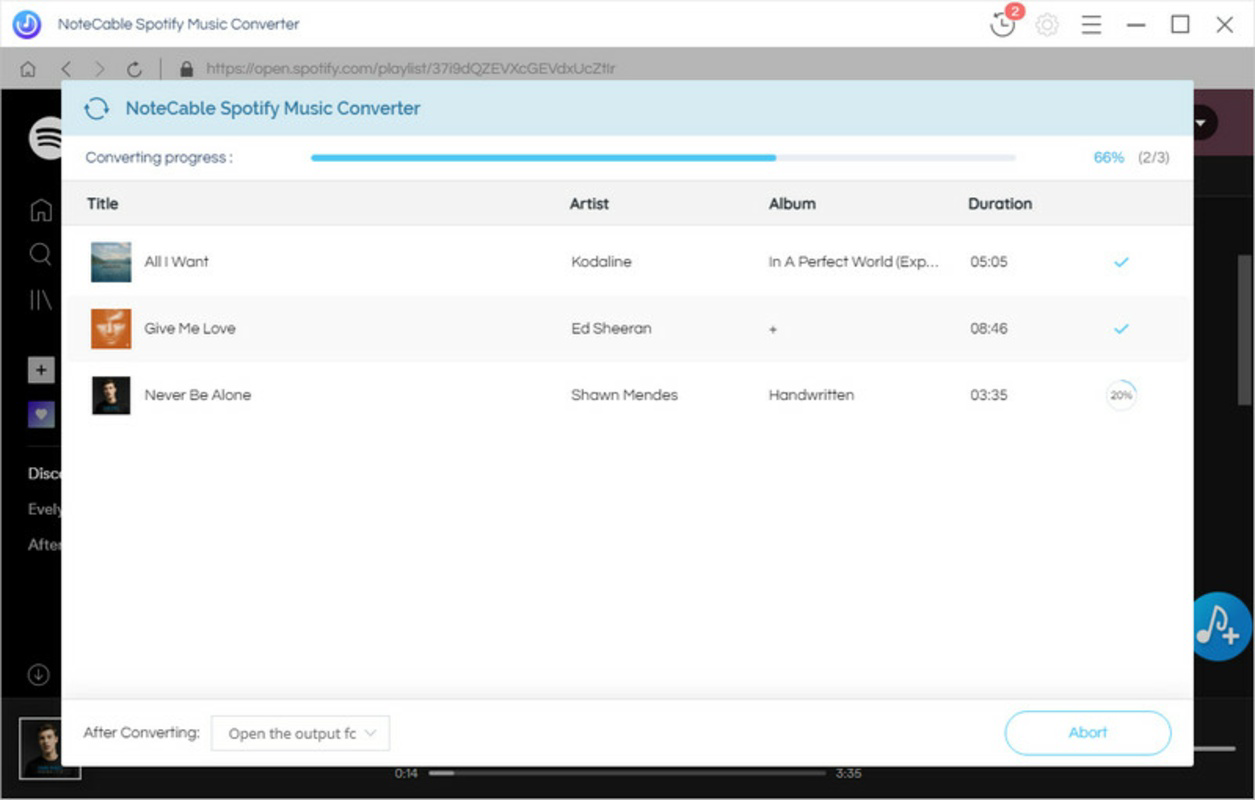
Task: Click the Abort button
Action: (1088, 733)
